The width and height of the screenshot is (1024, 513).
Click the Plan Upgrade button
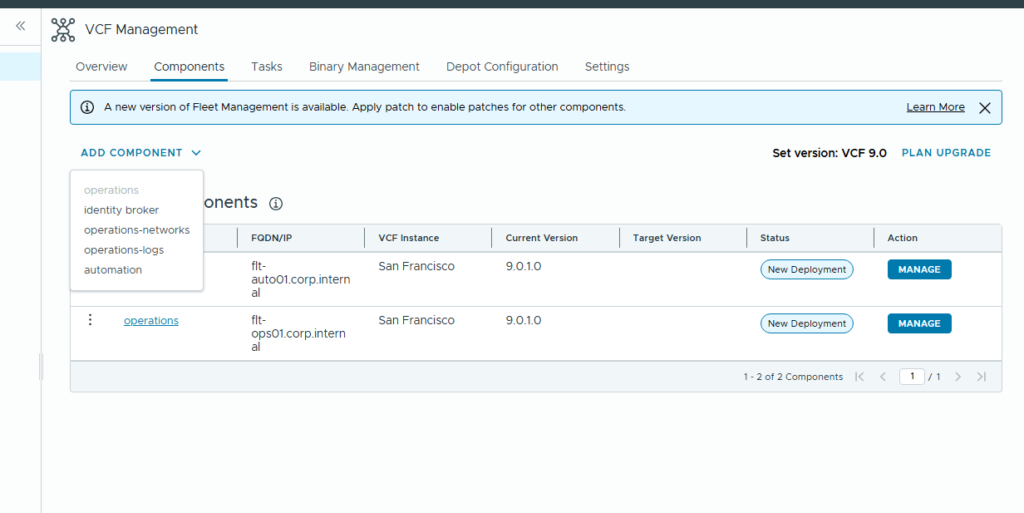point(946,153)
